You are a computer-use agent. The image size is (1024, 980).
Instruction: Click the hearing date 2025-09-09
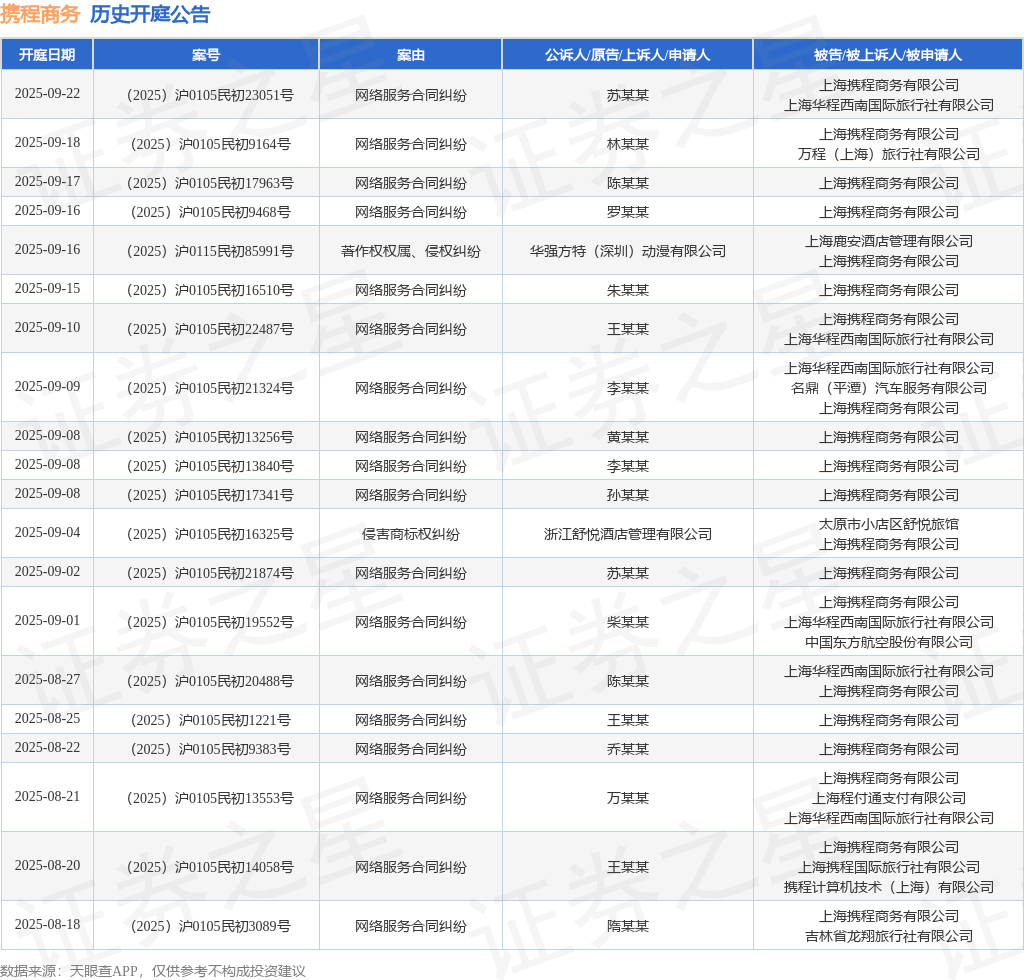click(x=47, y=386)
